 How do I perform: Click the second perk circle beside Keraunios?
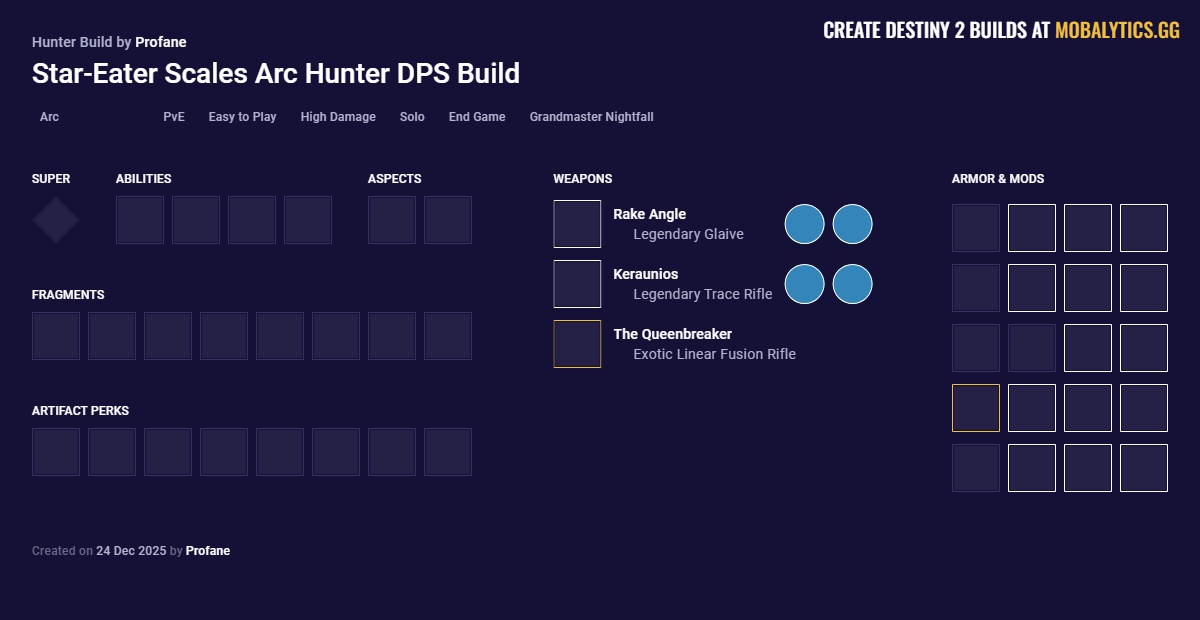click(x=852, y=284)
